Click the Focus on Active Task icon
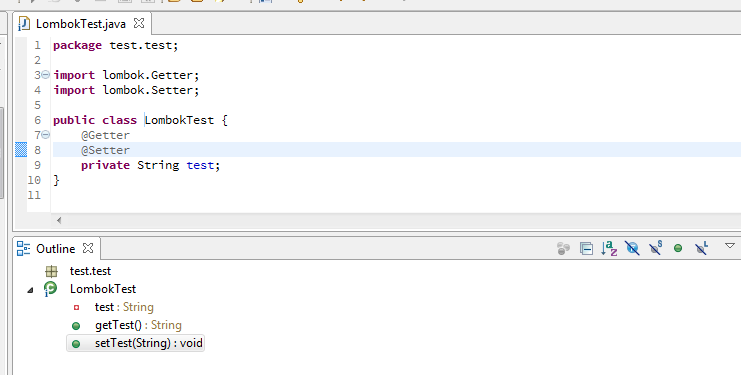The width and height of the screenshot is (741, 375). [x=563, y=248]
